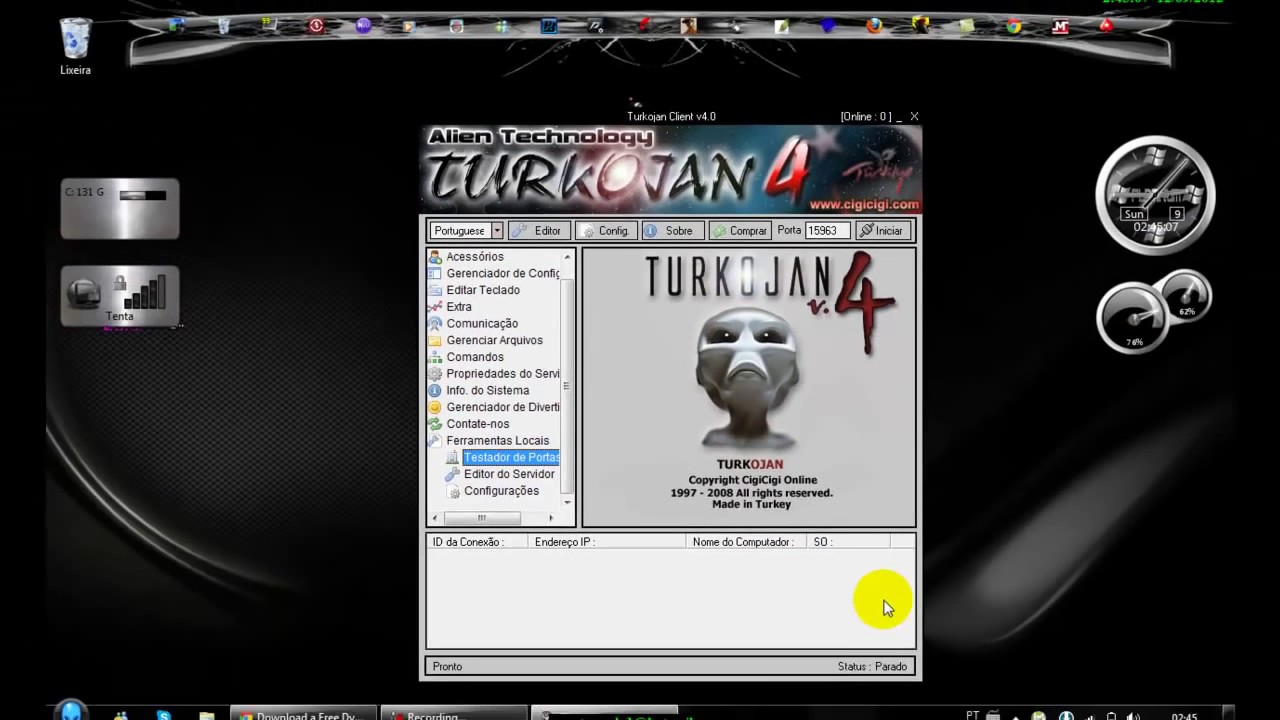Screen dimensions: 1280x720
Task: Open the Comandos category
Action: tap(474, 357)
